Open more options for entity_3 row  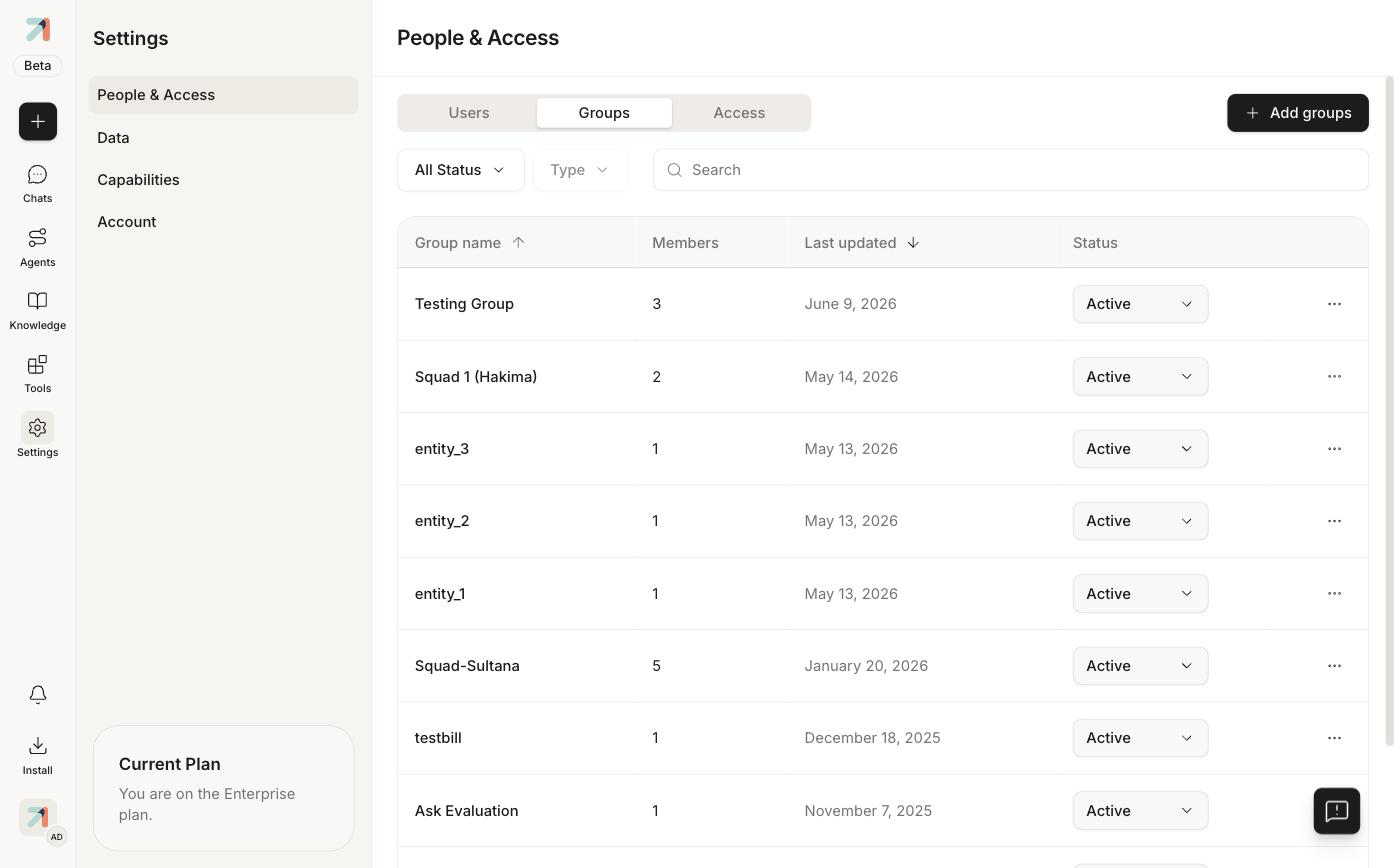tap(1334, 449)
